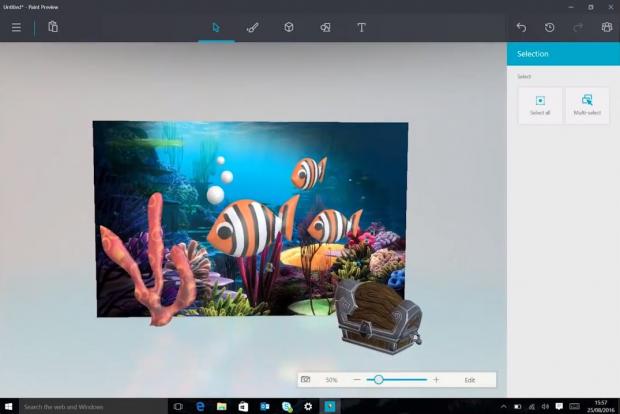Open the 3D objects cube tool

click(288, 27)
